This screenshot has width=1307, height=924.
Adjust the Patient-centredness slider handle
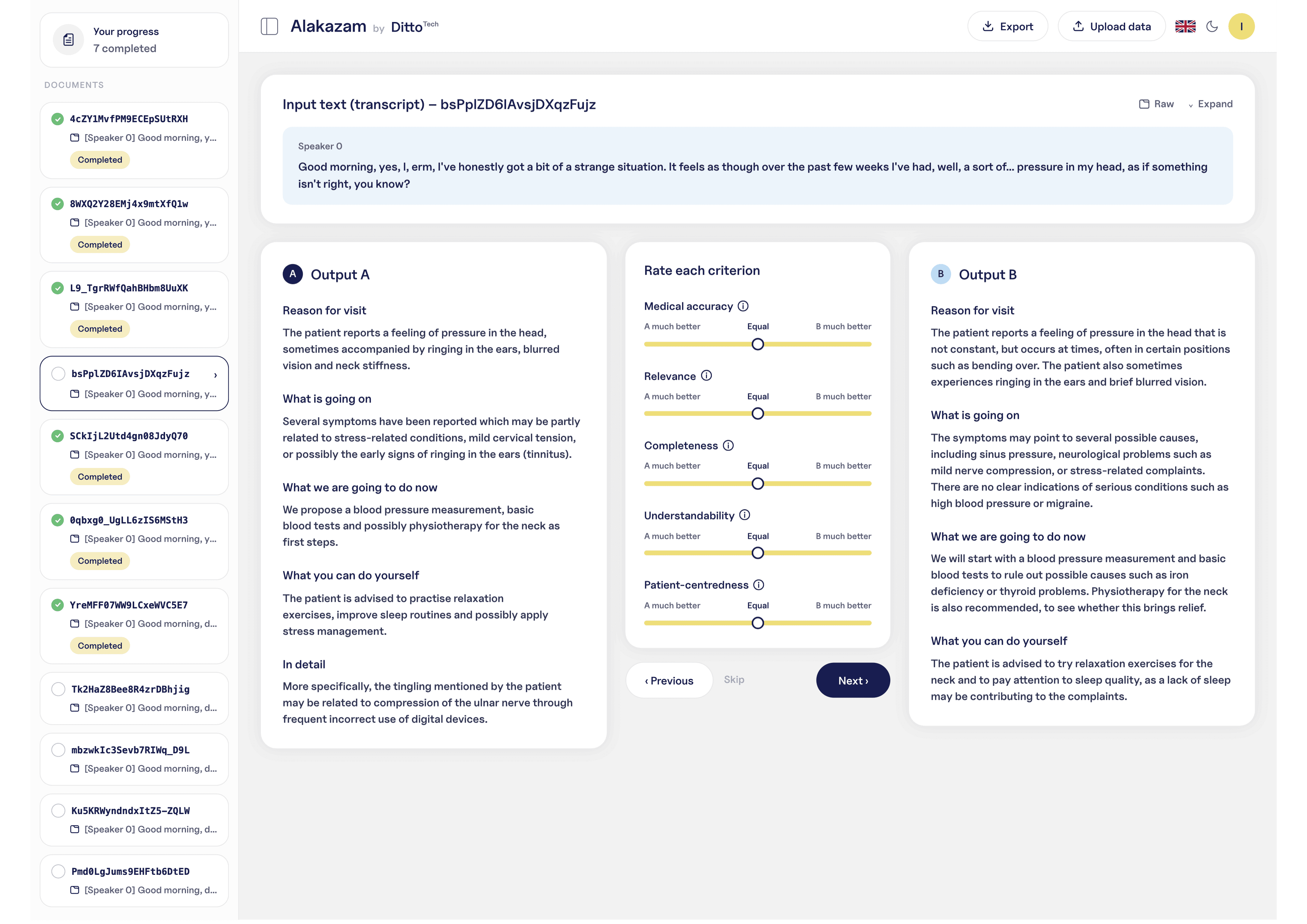tap(758, 623)
